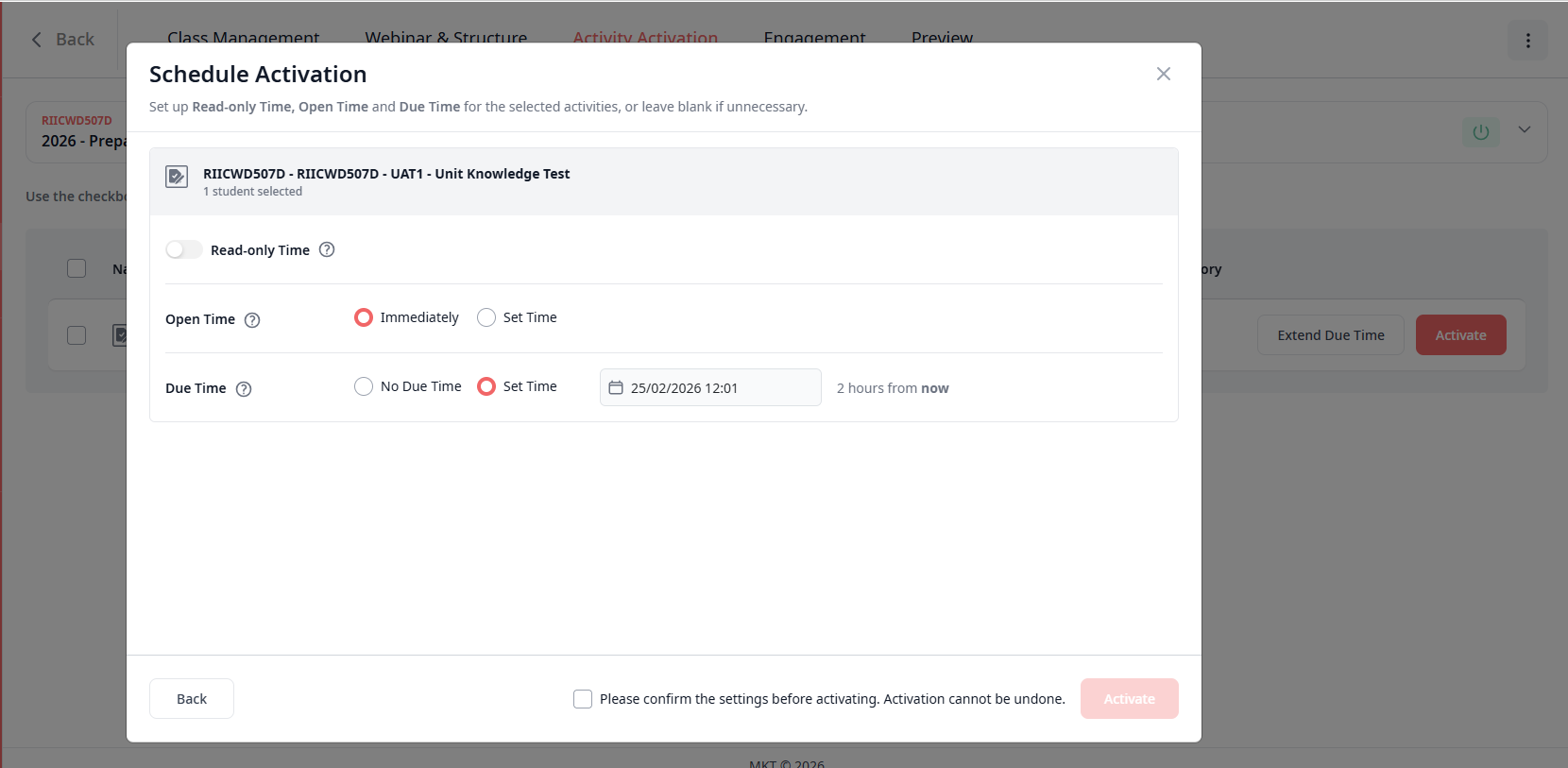Click the calendar icon in the due date field
The width and height of the screenshot is (1568, 768).
[616, 387]
